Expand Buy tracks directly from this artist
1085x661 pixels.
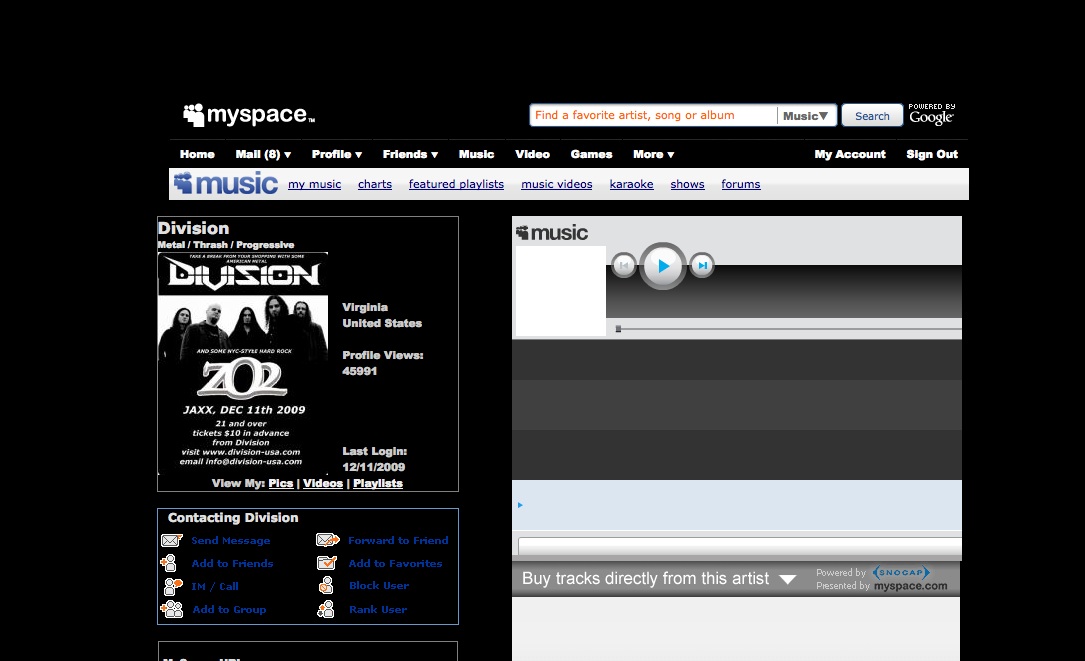[x=659, y=579]
